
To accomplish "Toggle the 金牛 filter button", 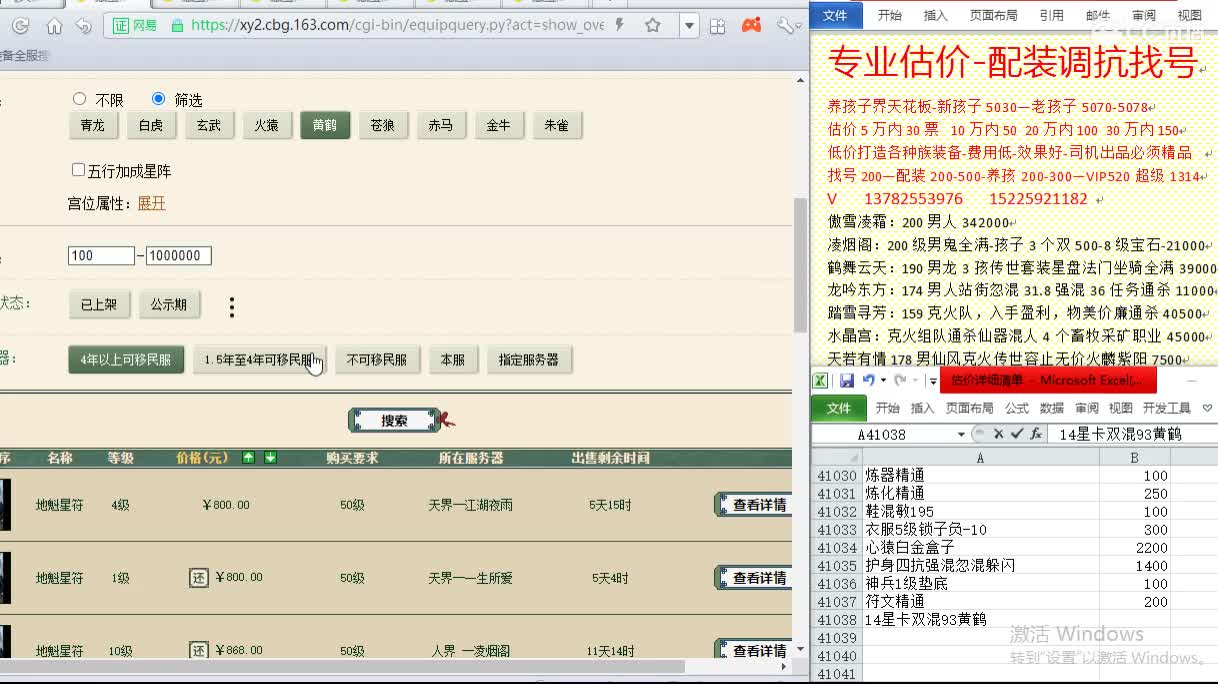I will (499, 125).
